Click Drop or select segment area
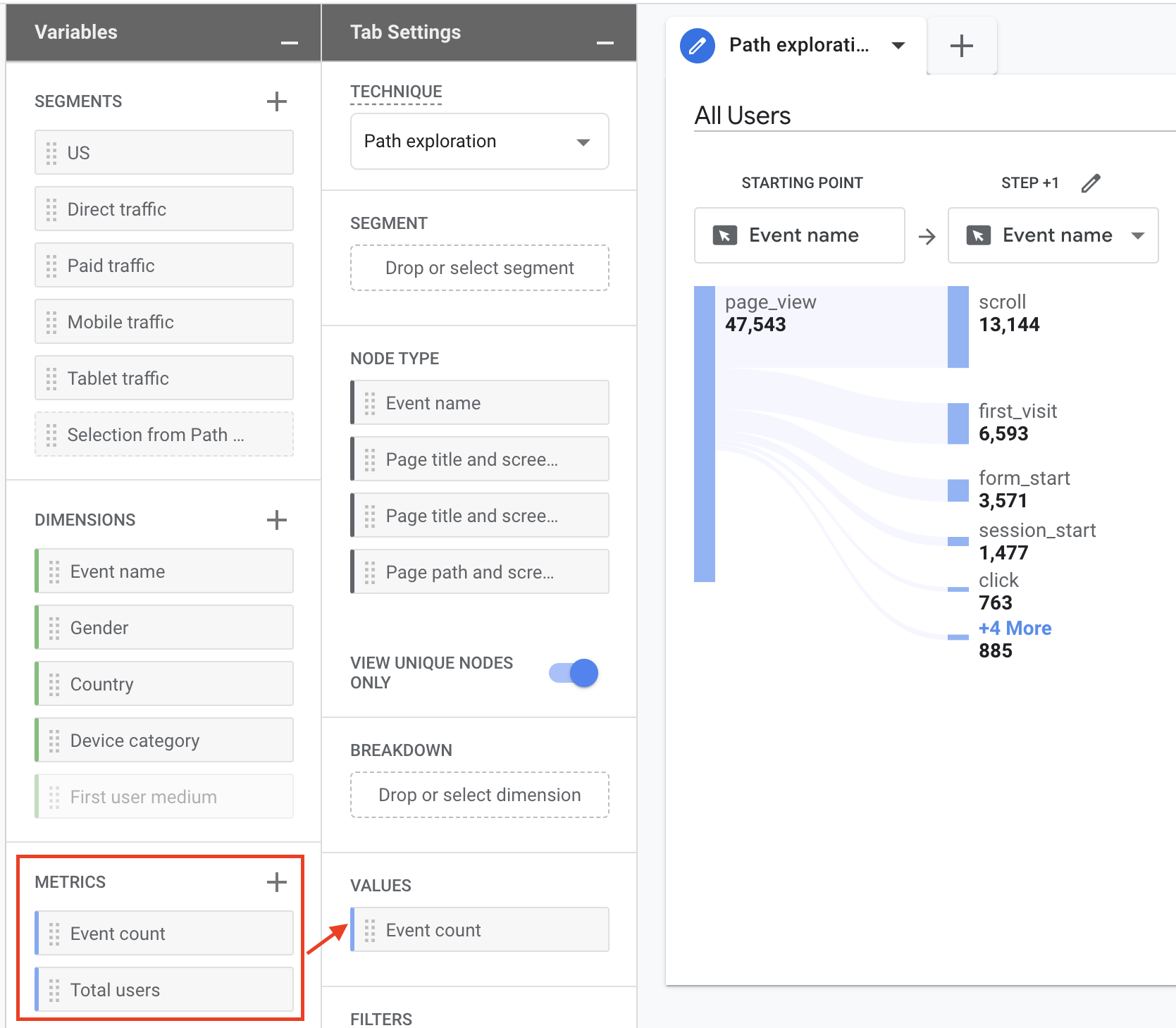This screenshot has height=1028, width=1176. point(478,268)
